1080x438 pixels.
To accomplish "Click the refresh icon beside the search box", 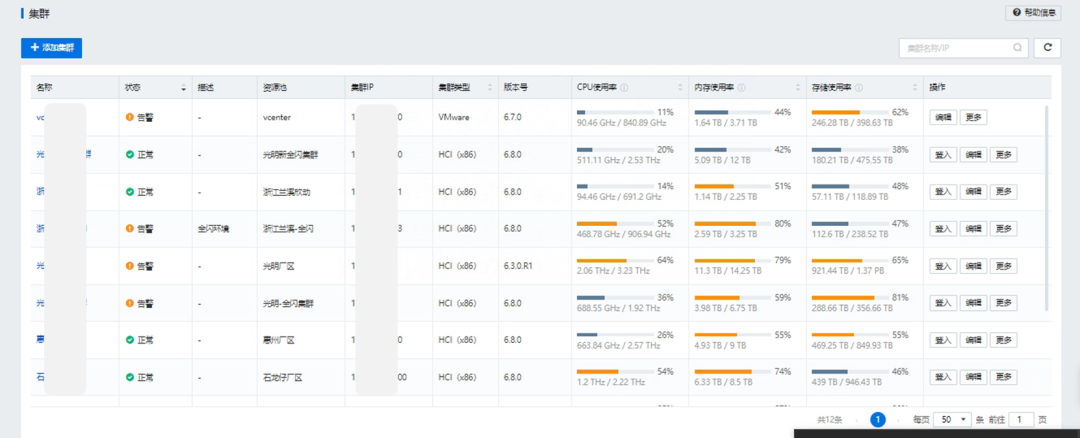I will coord(1047,47).
